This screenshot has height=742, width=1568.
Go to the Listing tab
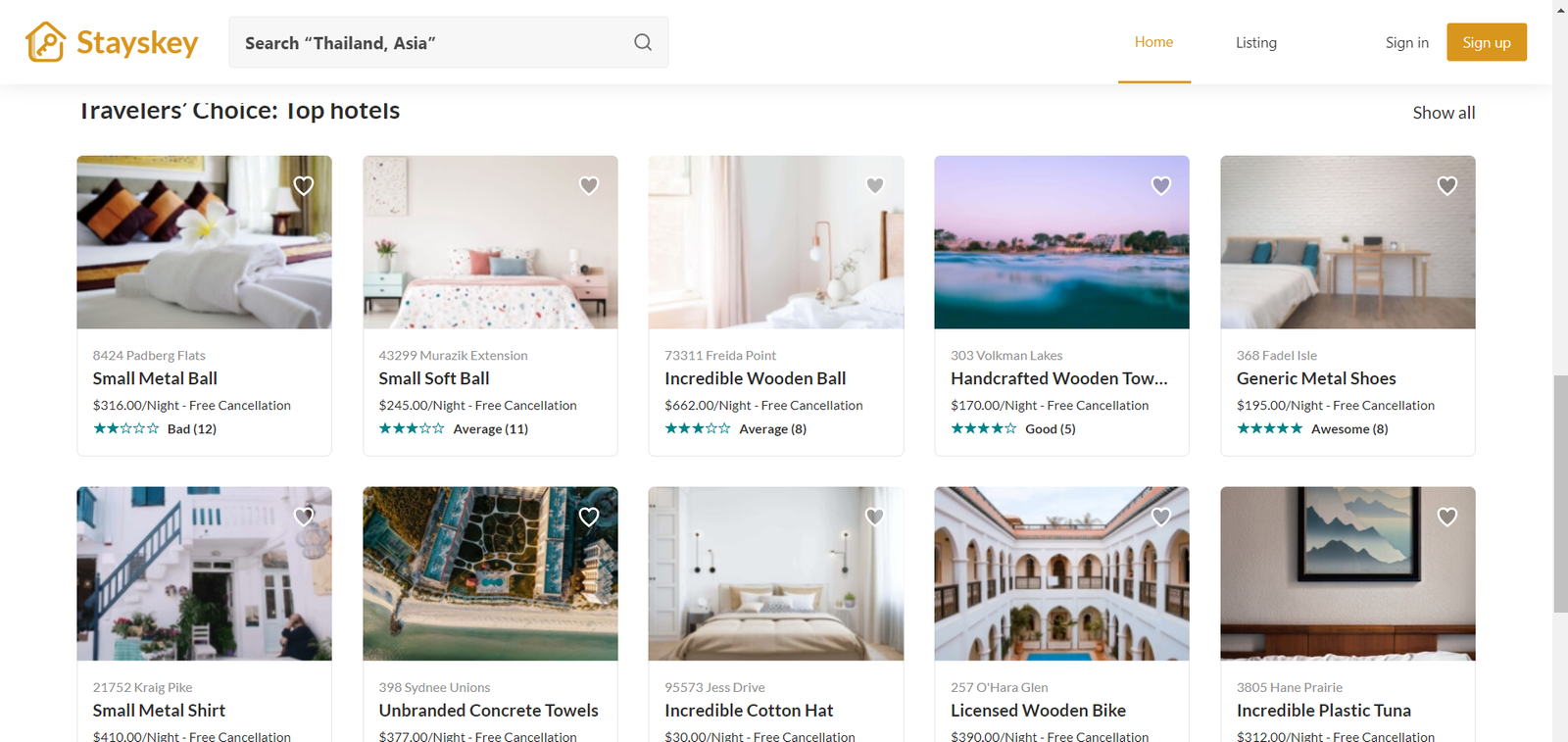click(x=1255, y=43)
